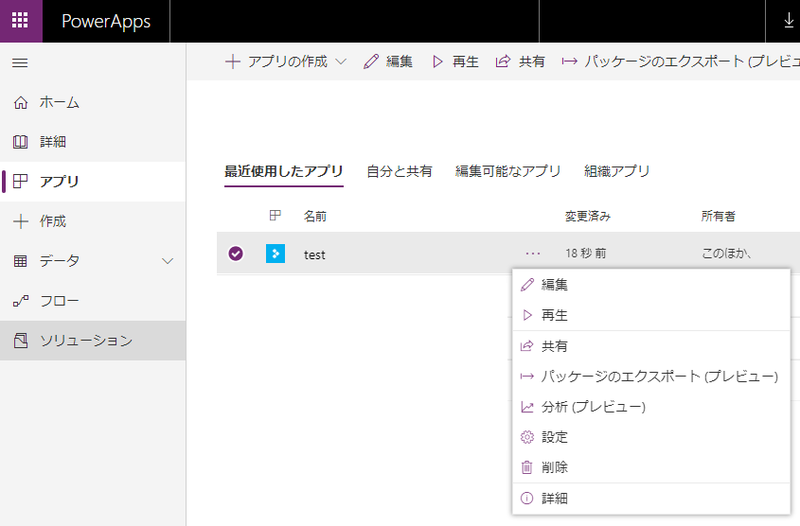Click the データ table icon in sidebar
800x526 pixels.
[x=20, y=261]
